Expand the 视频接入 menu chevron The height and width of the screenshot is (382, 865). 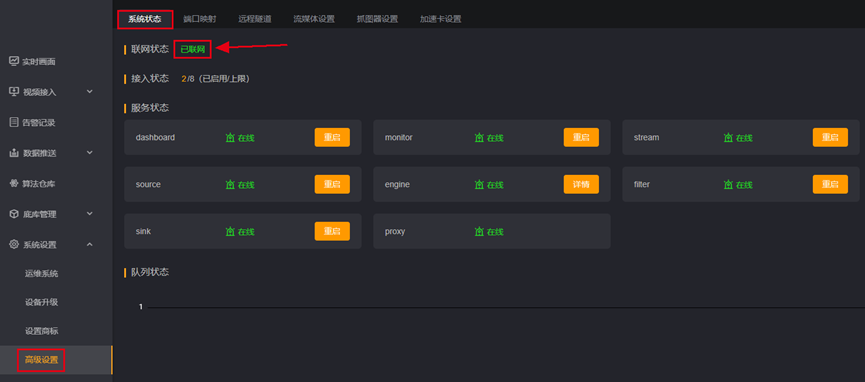(x=90, y=92)
